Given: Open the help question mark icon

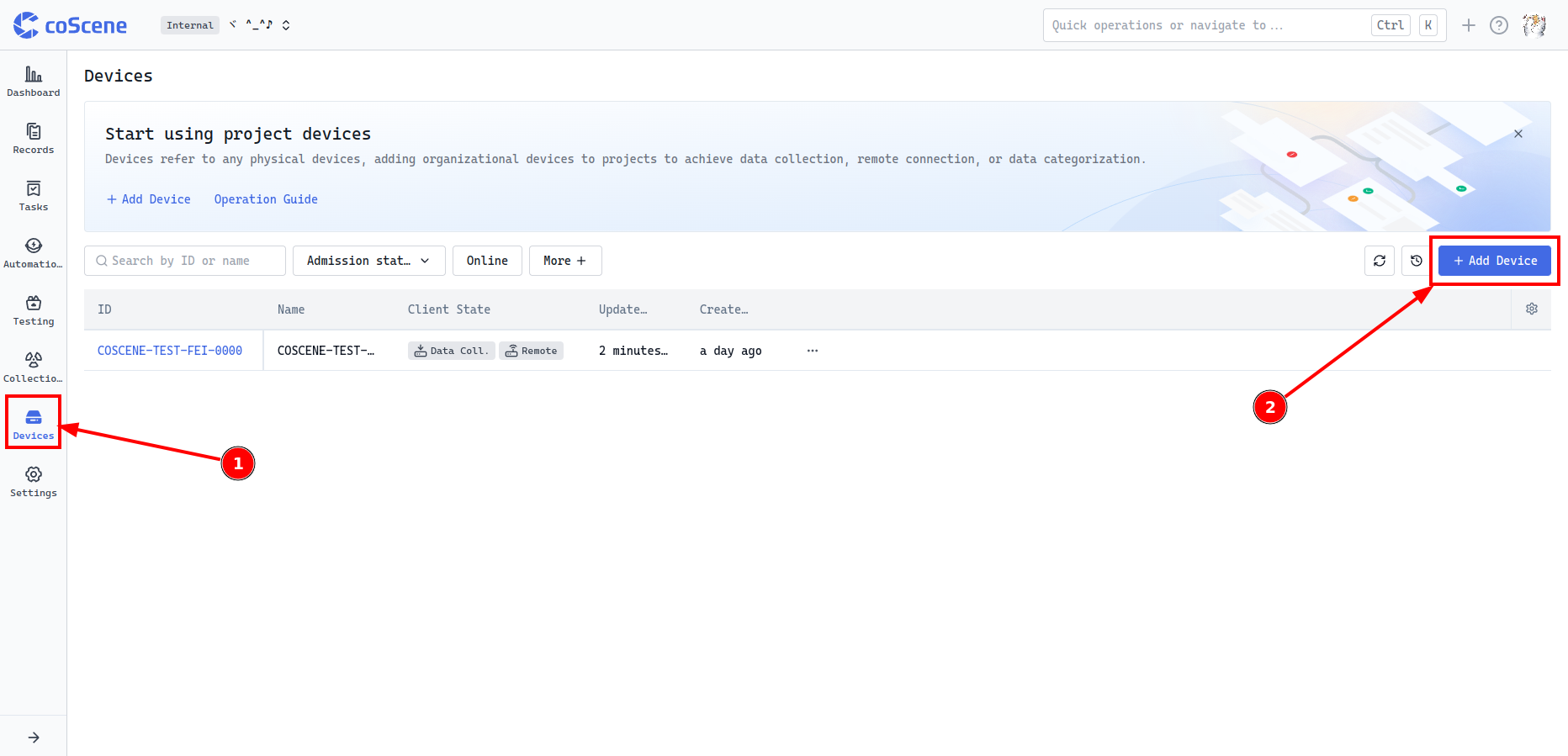Looking at the screenshot, I should click(1499, 25).
